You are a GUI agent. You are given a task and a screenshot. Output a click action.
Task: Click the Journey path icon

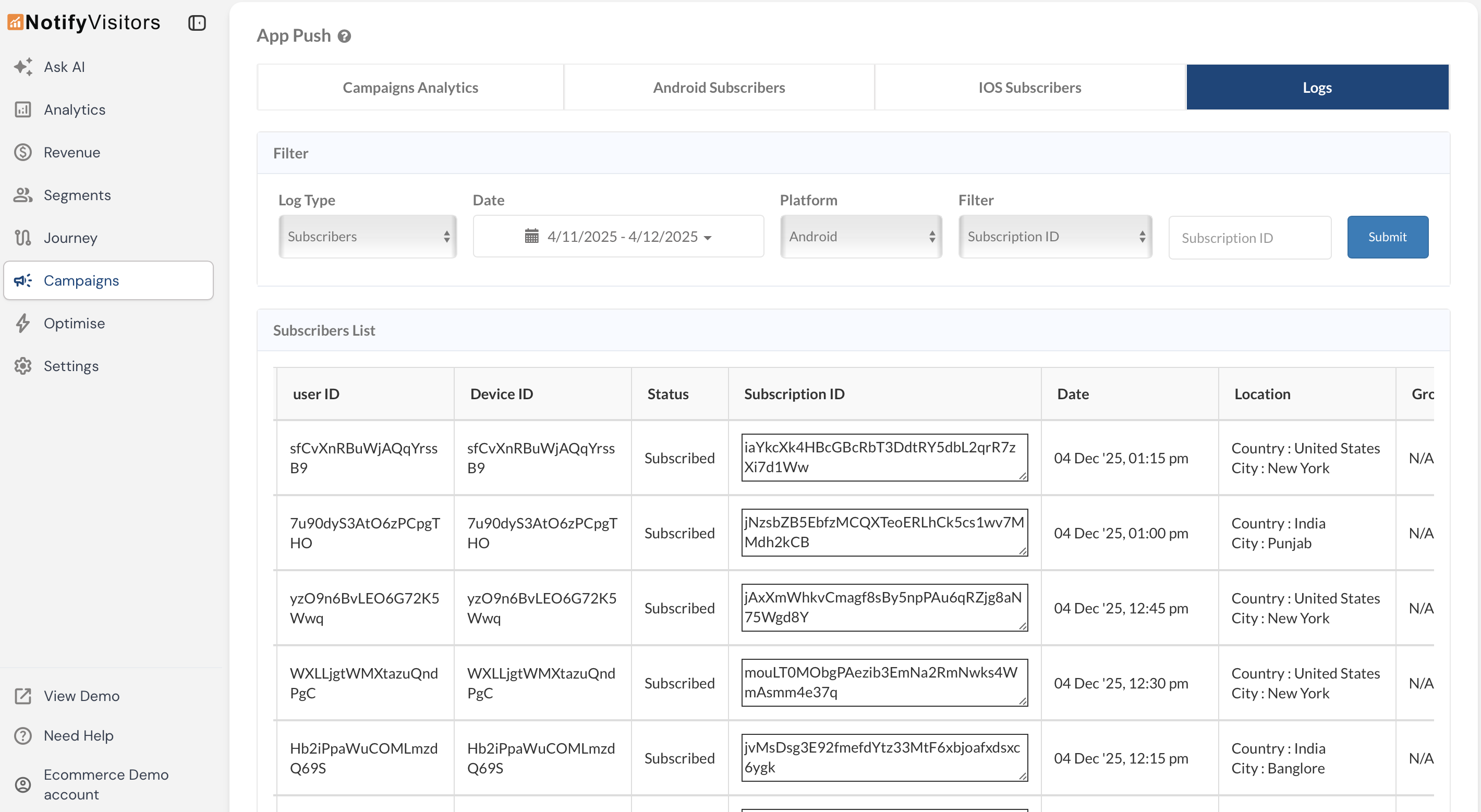point(23,237)
